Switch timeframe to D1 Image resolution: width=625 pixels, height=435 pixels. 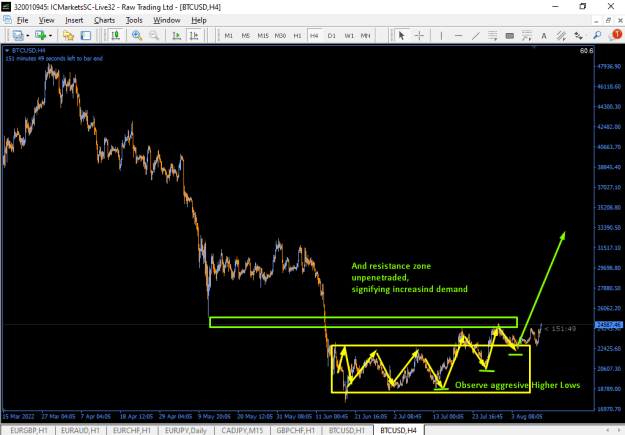click(332, 35)
